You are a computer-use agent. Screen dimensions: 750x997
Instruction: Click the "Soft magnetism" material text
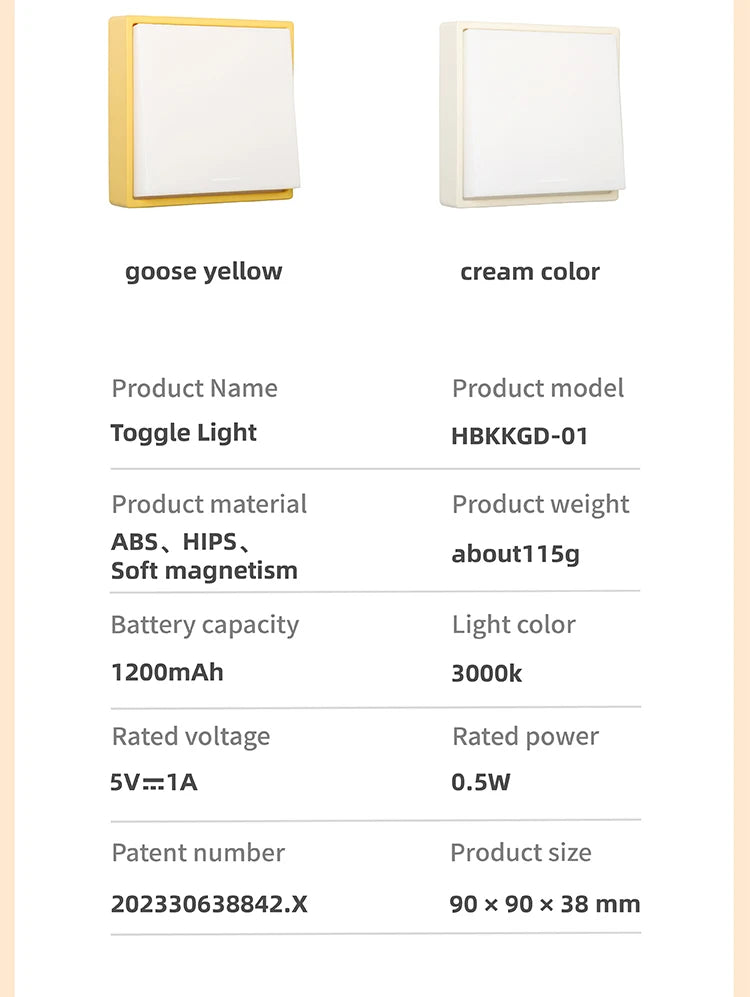[204, 571]
